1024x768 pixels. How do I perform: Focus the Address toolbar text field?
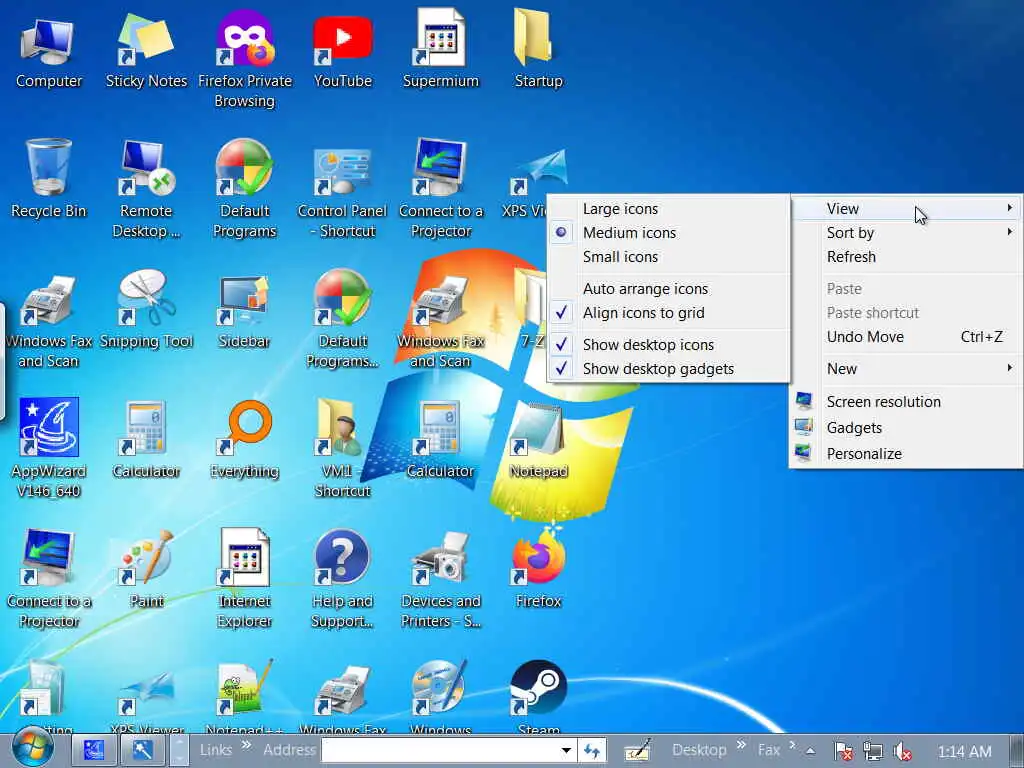coord(440,751)
